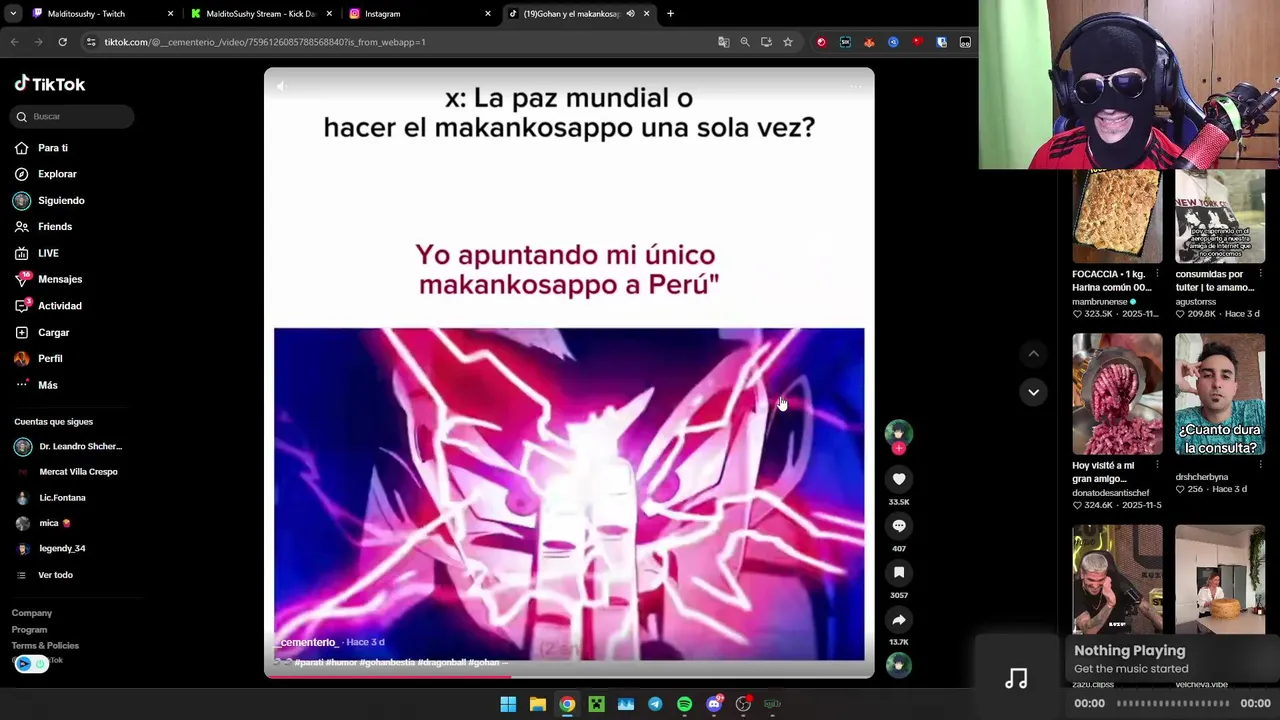Open the '¿Cuanto dura la consulta?' thumbnail
1280x720 pixels.
1220,394
